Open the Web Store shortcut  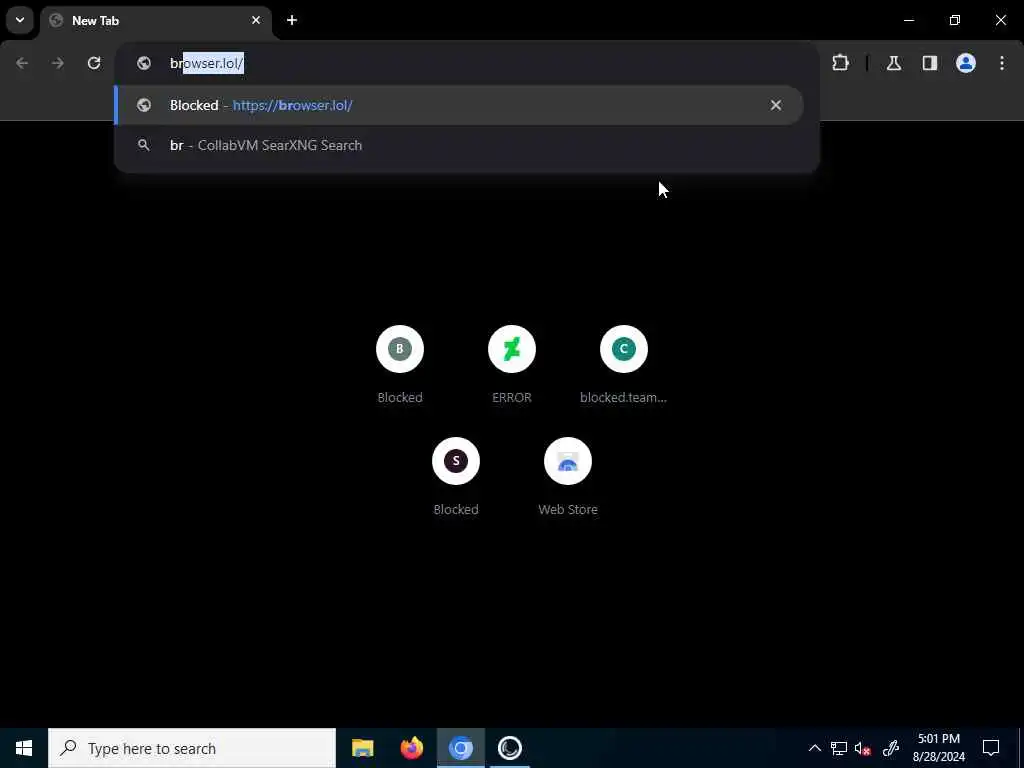568,477
